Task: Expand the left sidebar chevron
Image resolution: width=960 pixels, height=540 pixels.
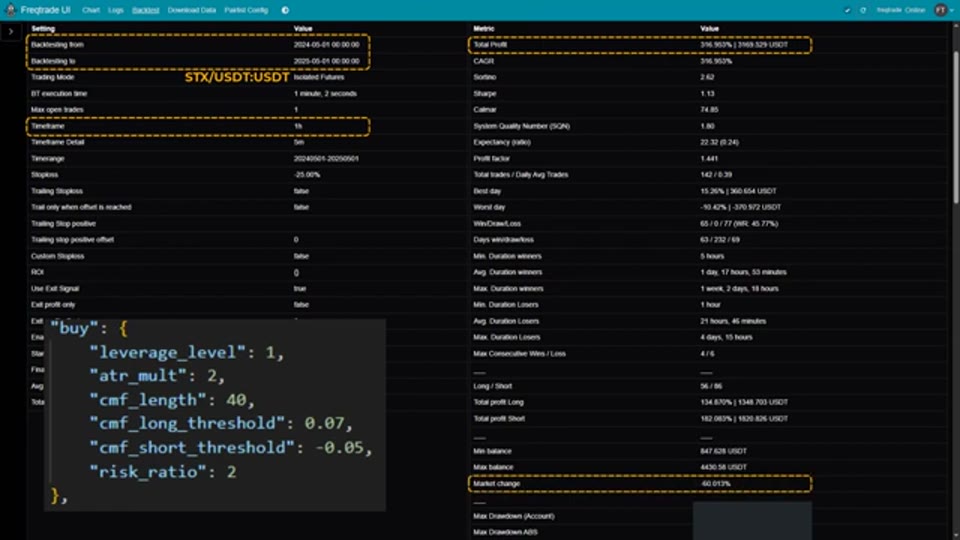Action: tap(11, 31)
